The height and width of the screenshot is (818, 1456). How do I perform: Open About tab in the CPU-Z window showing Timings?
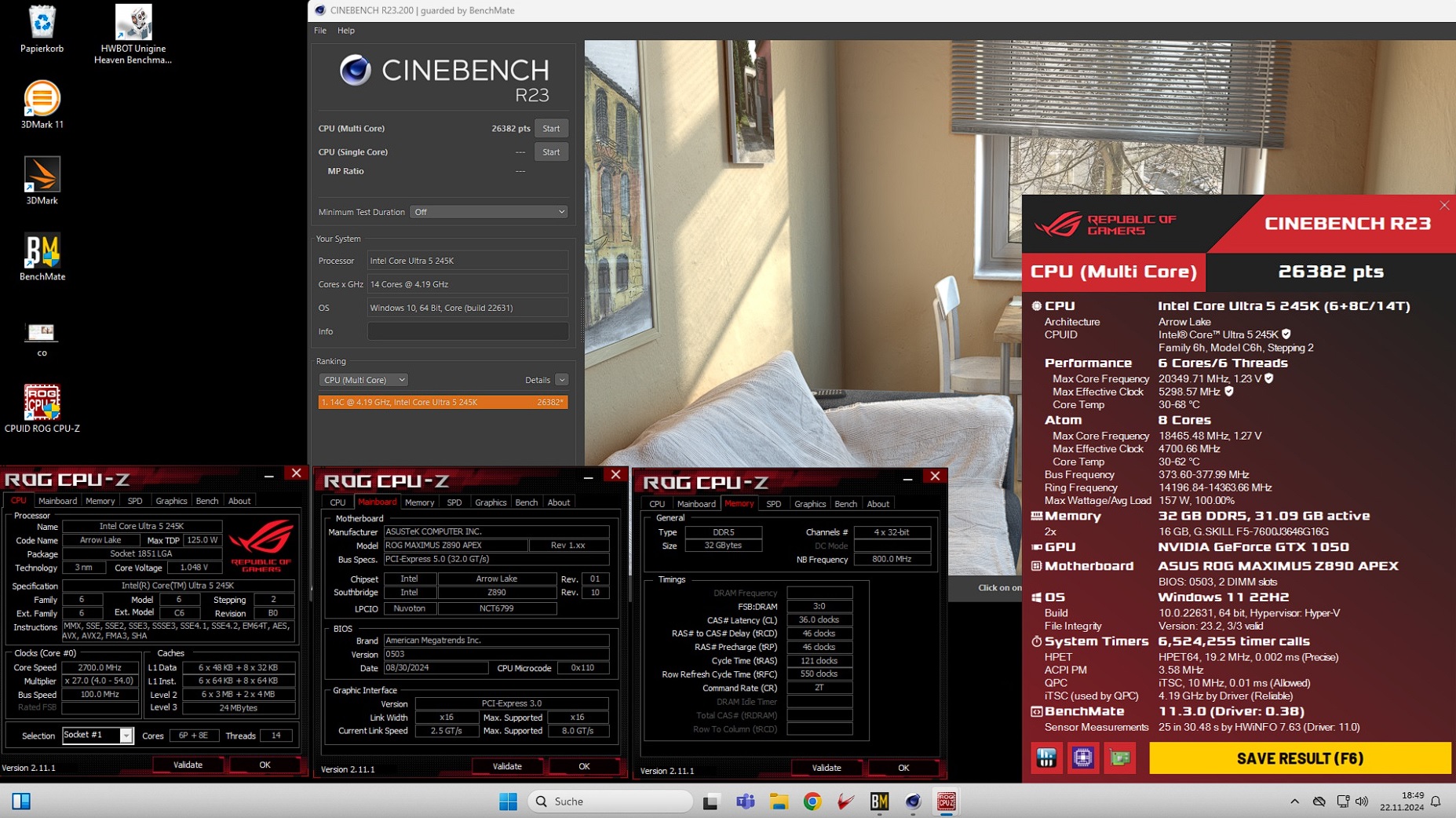(878, 504)
